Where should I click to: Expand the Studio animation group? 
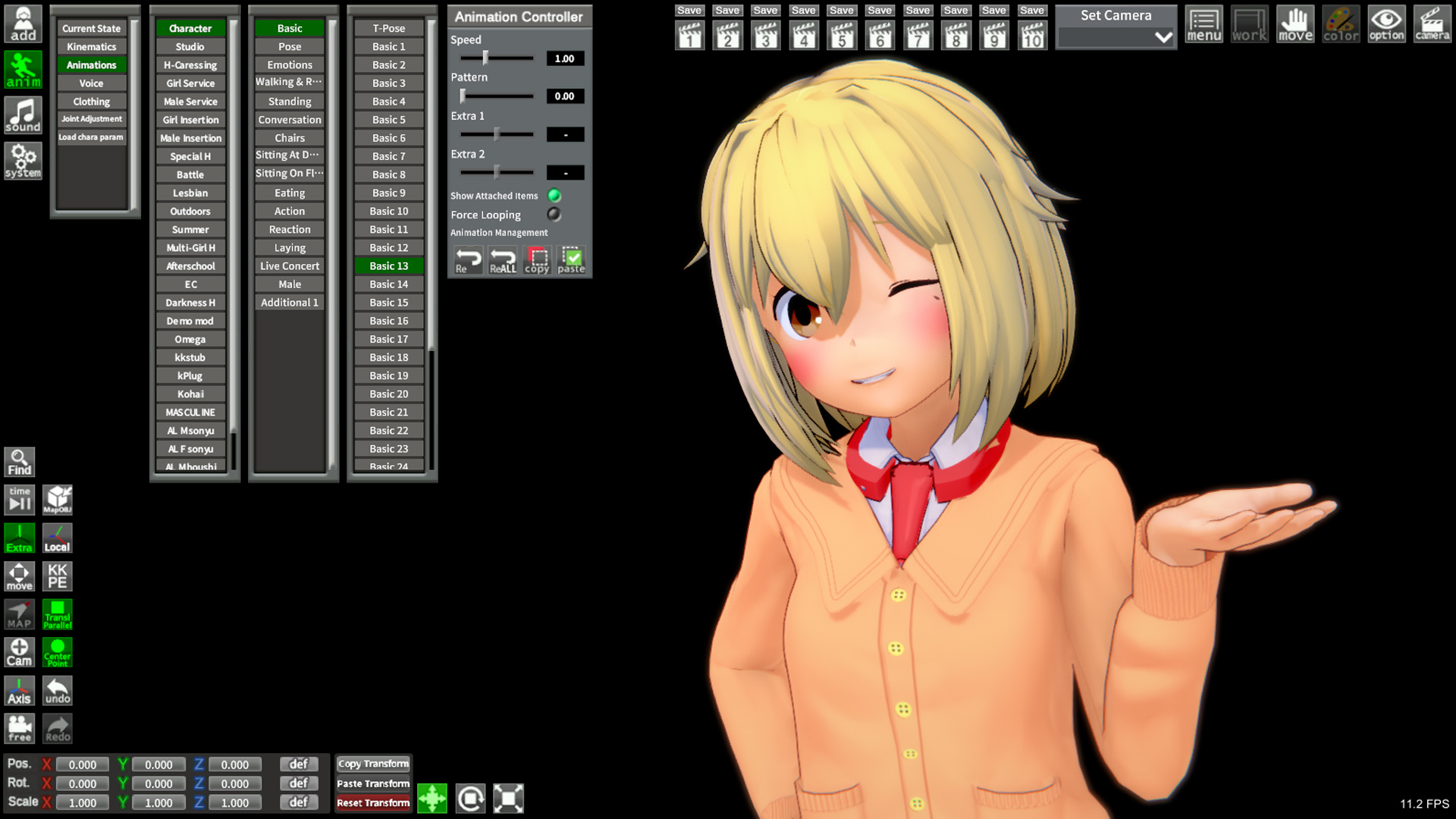190,47
